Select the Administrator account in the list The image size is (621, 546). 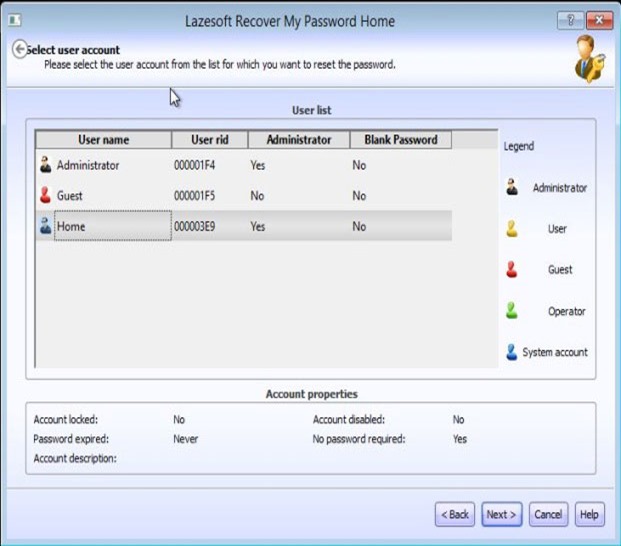point(244,165)
